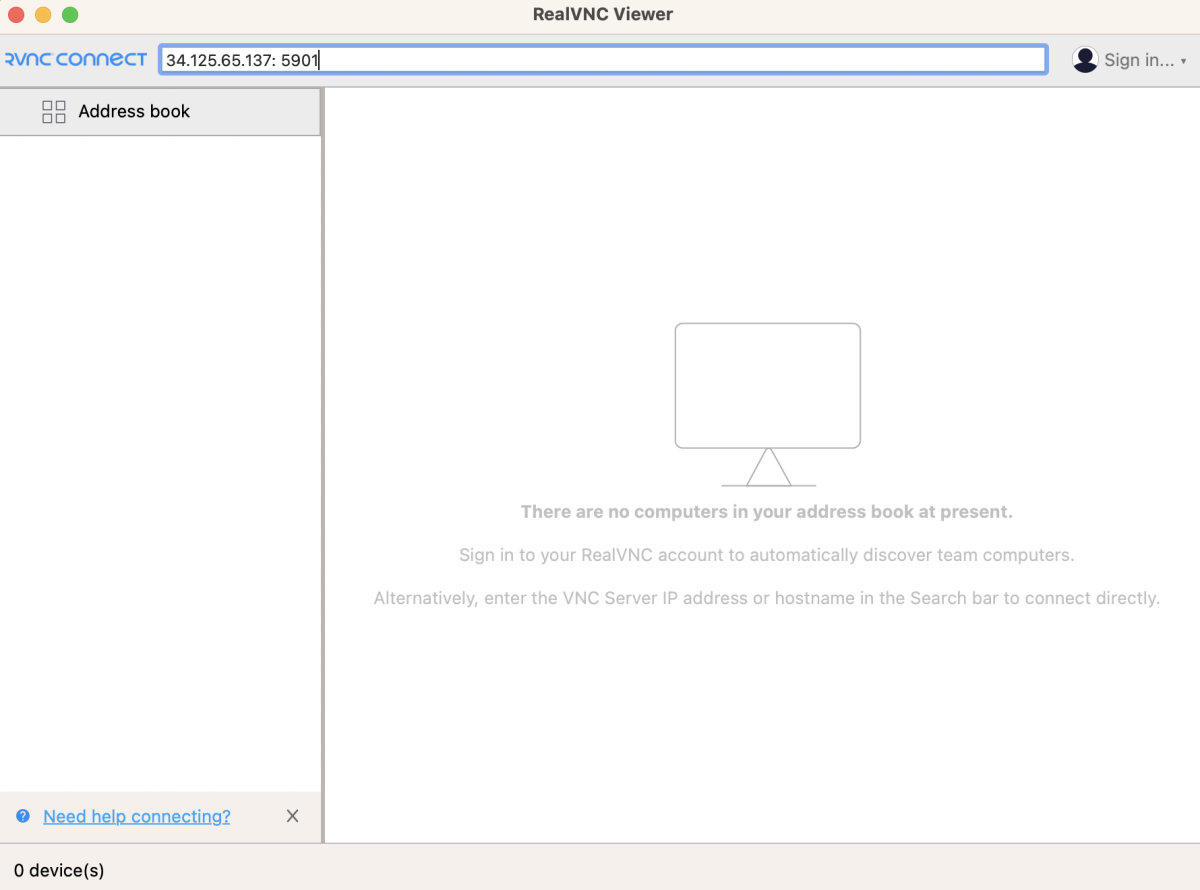Focus the address bar containing 34.125.65.137
This screenshot has height=890, width=1200.
coord(603,60)
